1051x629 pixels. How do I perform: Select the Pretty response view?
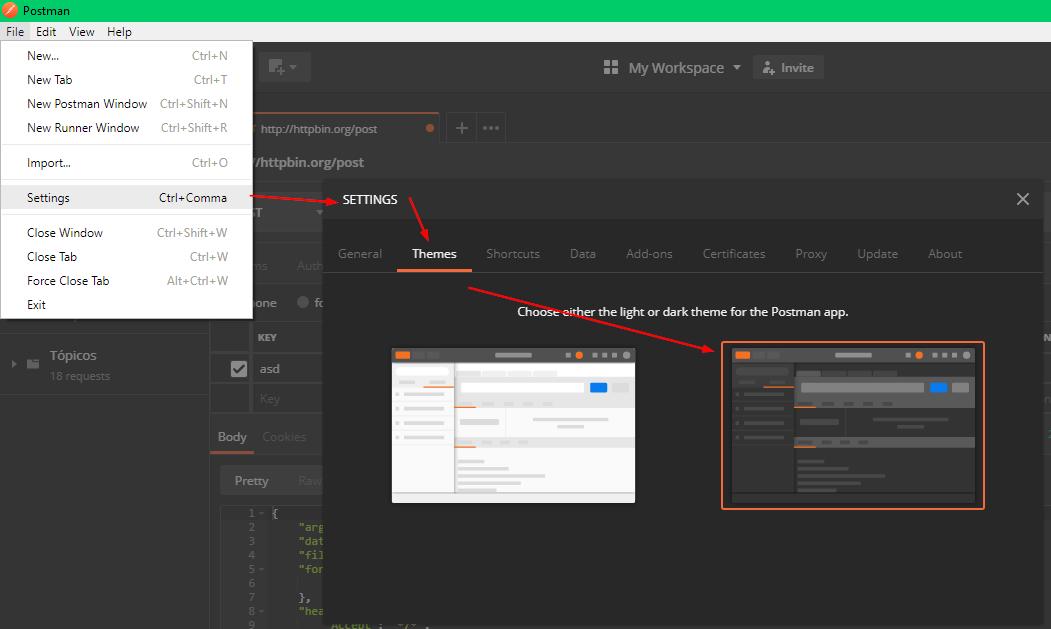click(x=251, y=481)
